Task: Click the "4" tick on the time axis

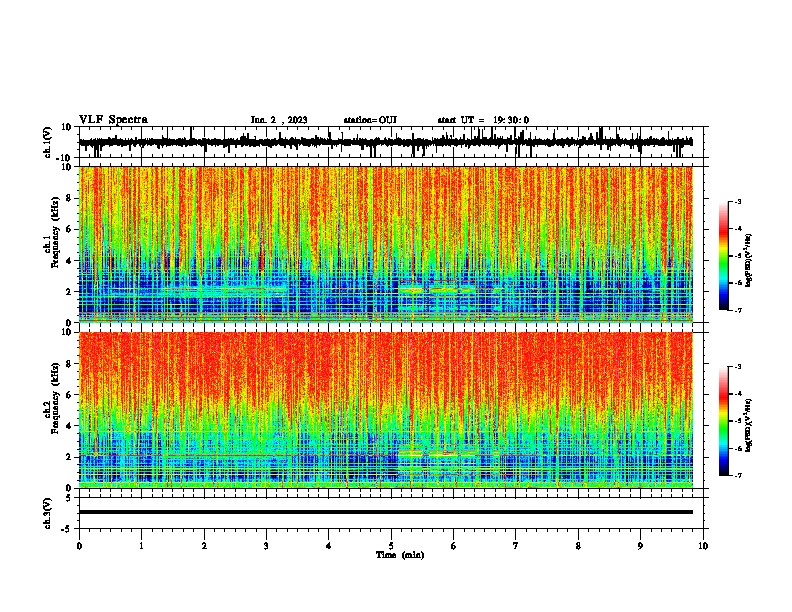Action: tap(329, 546)
